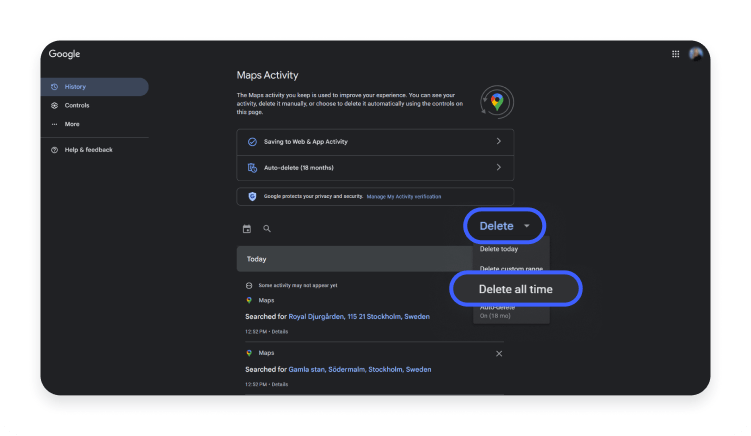Click the checkmark icon beside Saving to Web
The image size is (751, 436).
click(252, 142)
